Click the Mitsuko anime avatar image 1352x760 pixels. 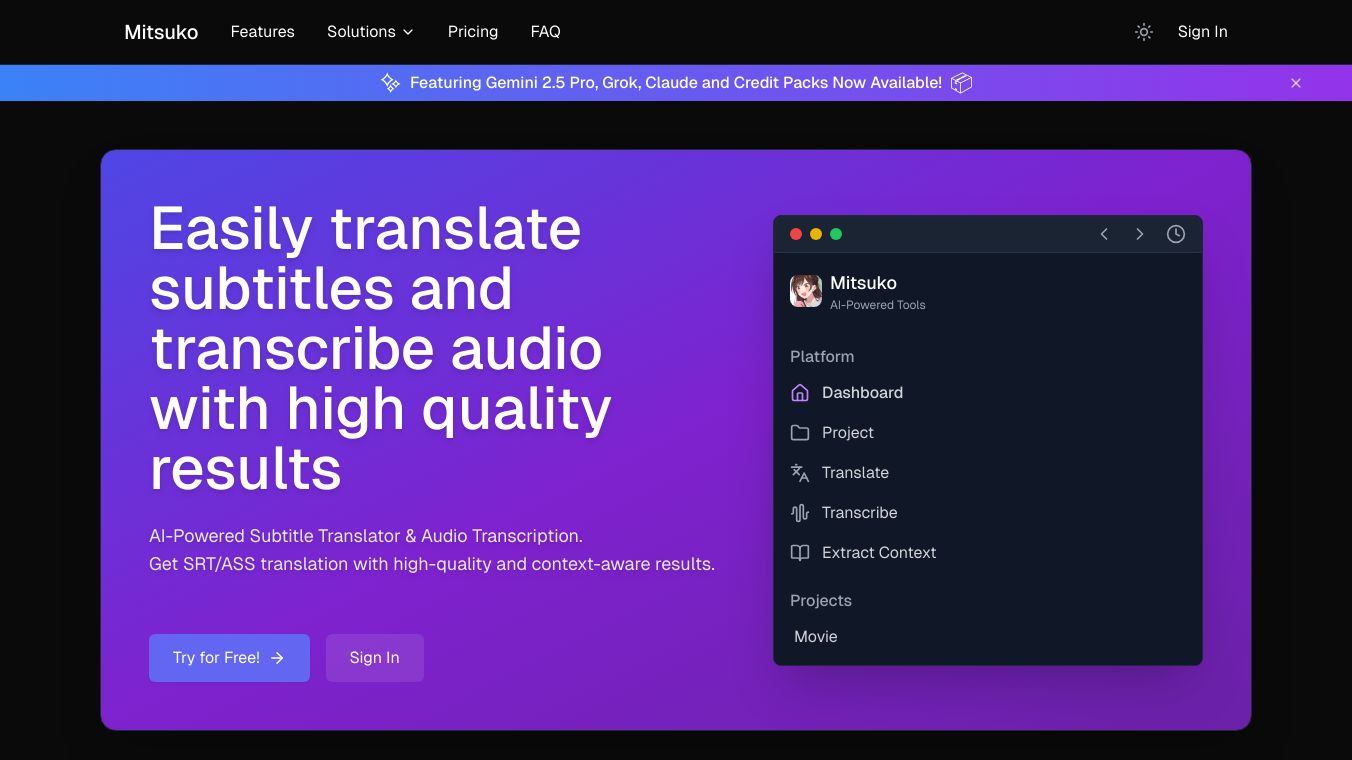pyautogui.click(x=806, y=291)
